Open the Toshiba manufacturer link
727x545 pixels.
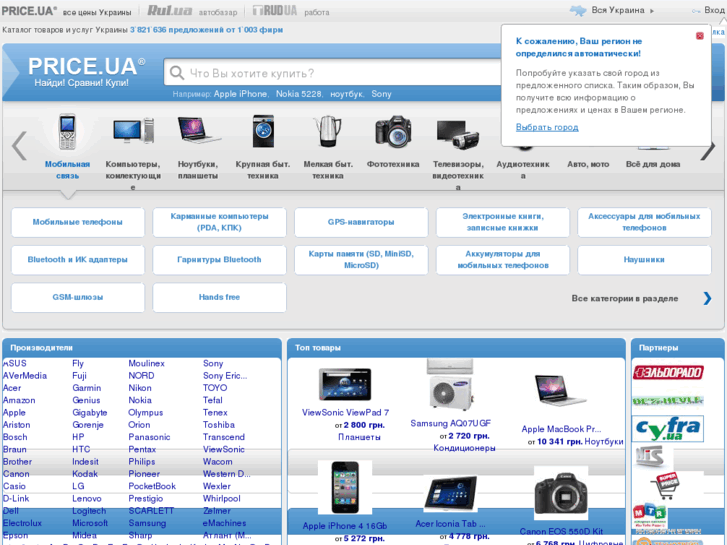219,425
